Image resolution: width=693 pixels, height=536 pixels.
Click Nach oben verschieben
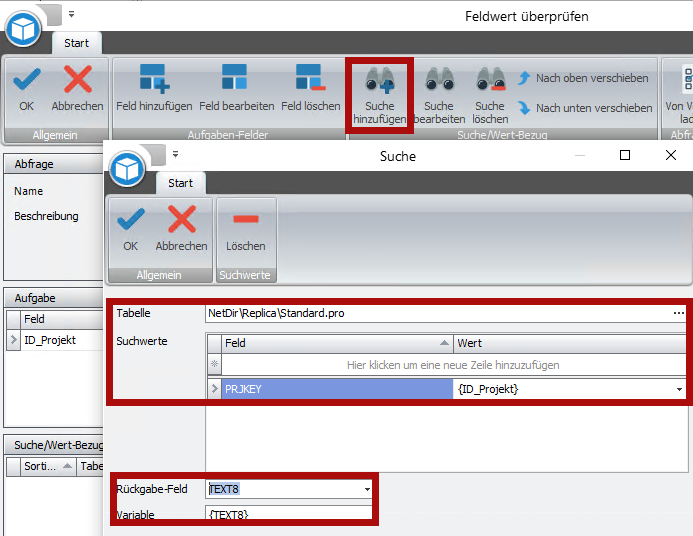coord(582,78)
